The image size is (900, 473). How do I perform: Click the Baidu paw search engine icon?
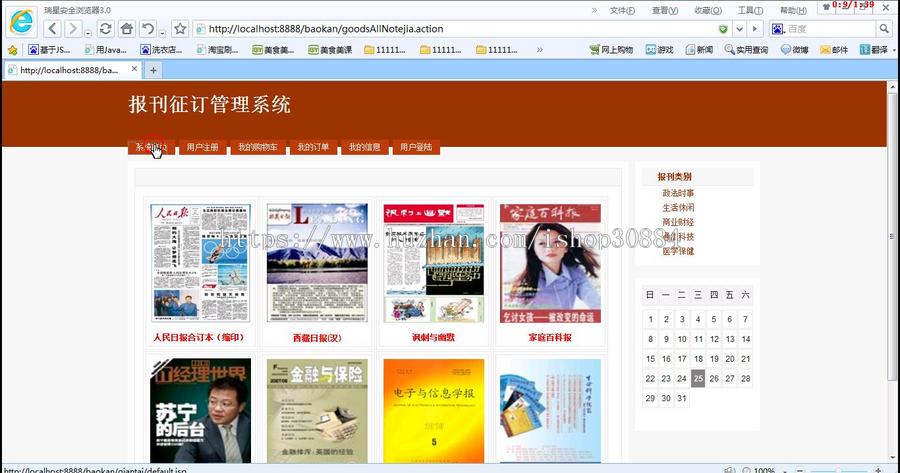(778, 29)
